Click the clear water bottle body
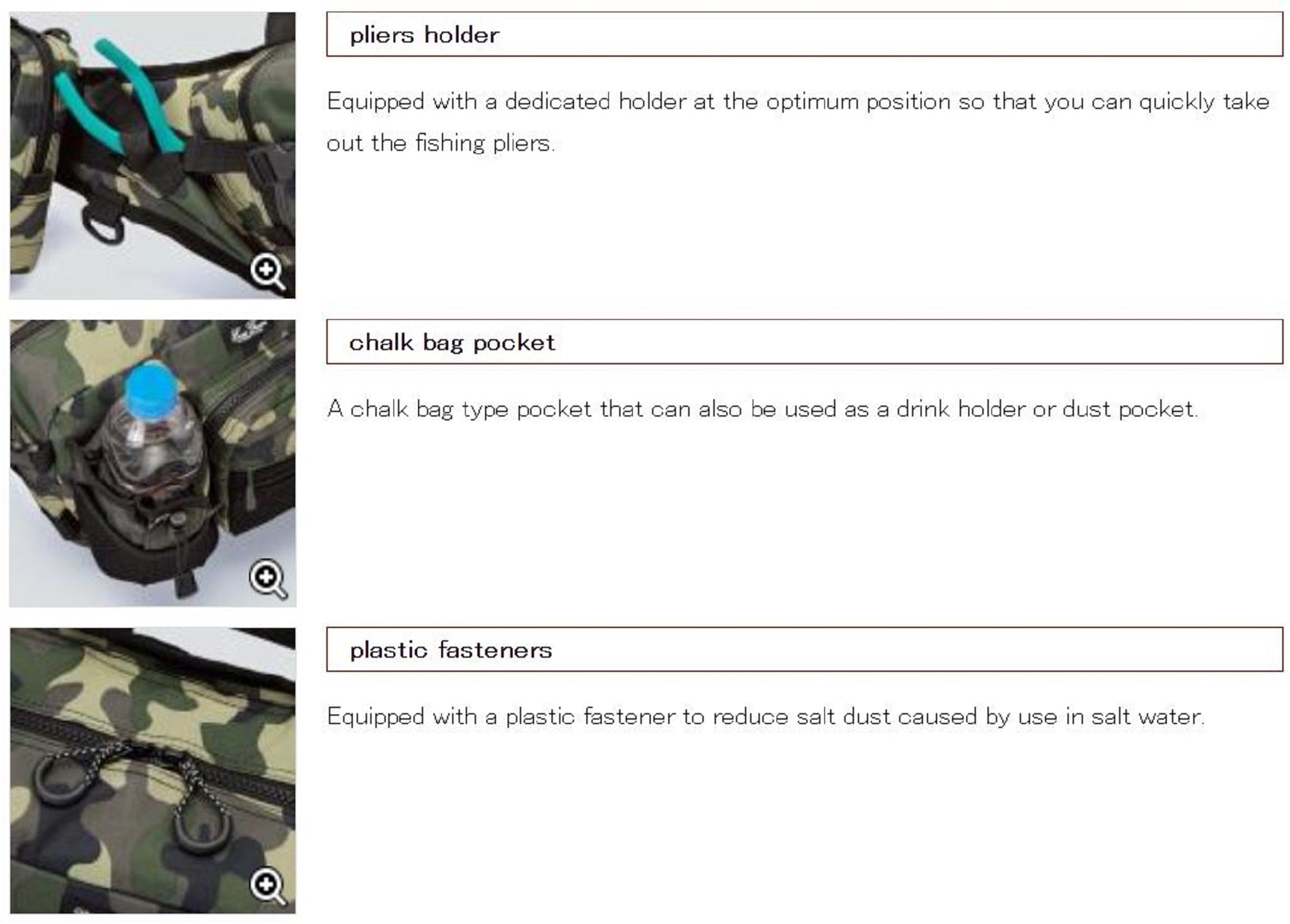 (153, 451)
